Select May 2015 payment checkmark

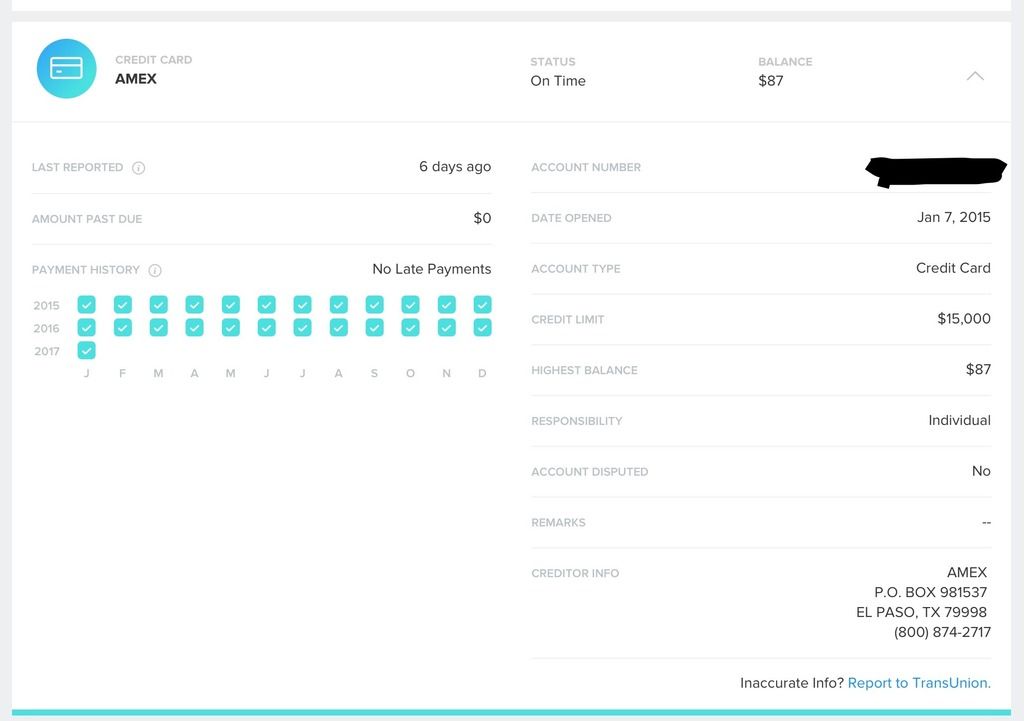(231, 304)
